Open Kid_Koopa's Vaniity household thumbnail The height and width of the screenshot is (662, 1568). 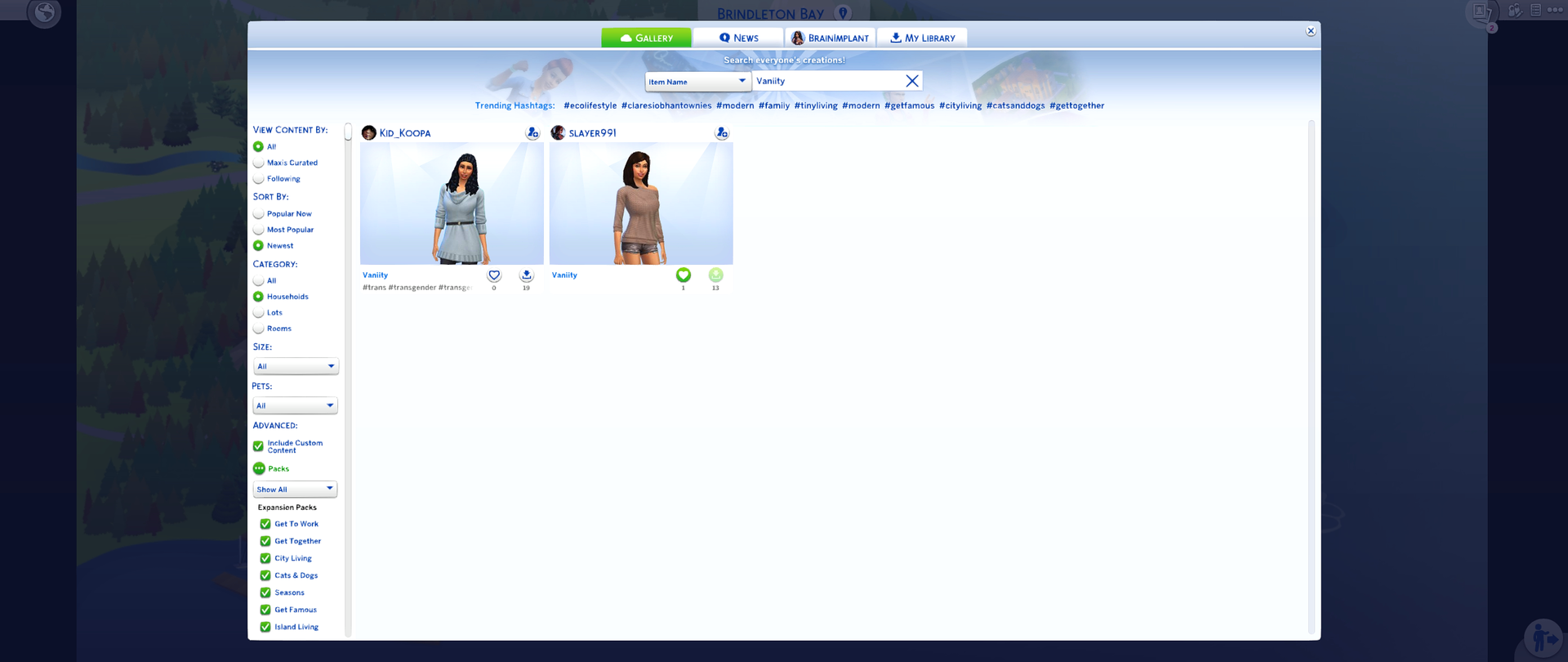tap(452, 204)
